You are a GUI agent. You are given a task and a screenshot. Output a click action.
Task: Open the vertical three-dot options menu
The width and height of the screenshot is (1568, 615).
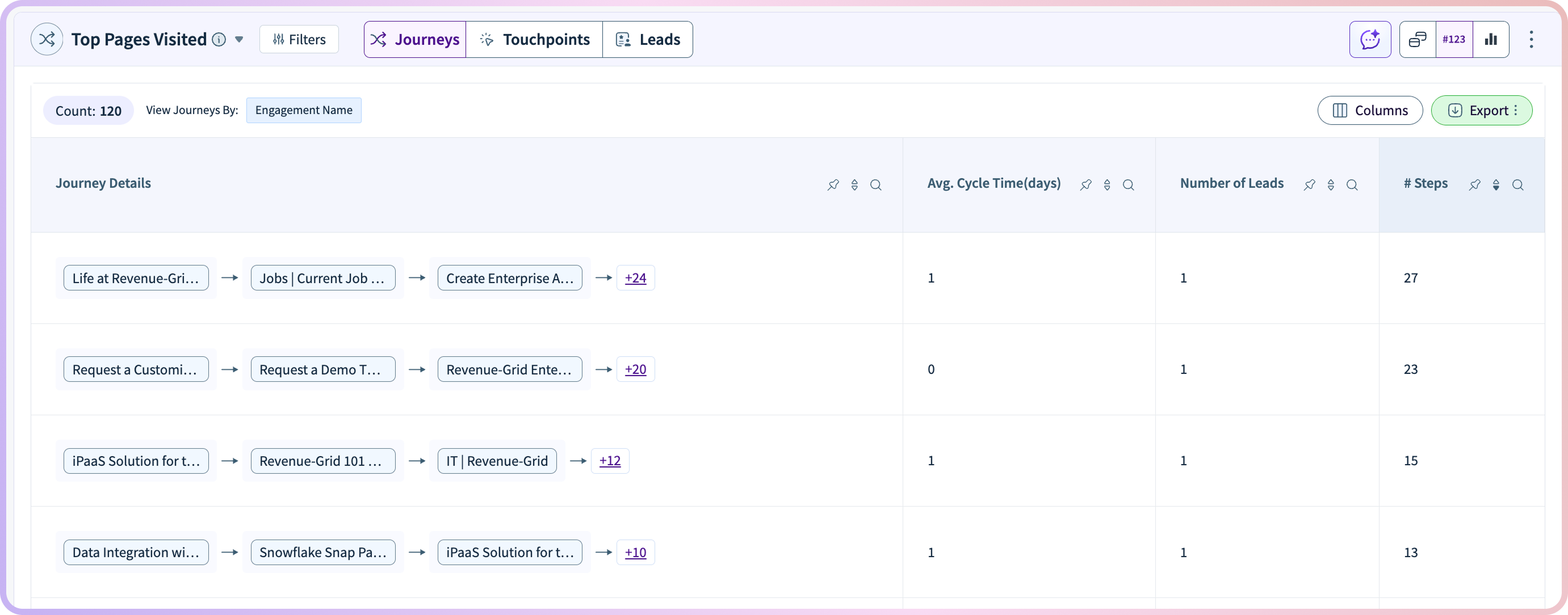click(x=1531, y=40)
